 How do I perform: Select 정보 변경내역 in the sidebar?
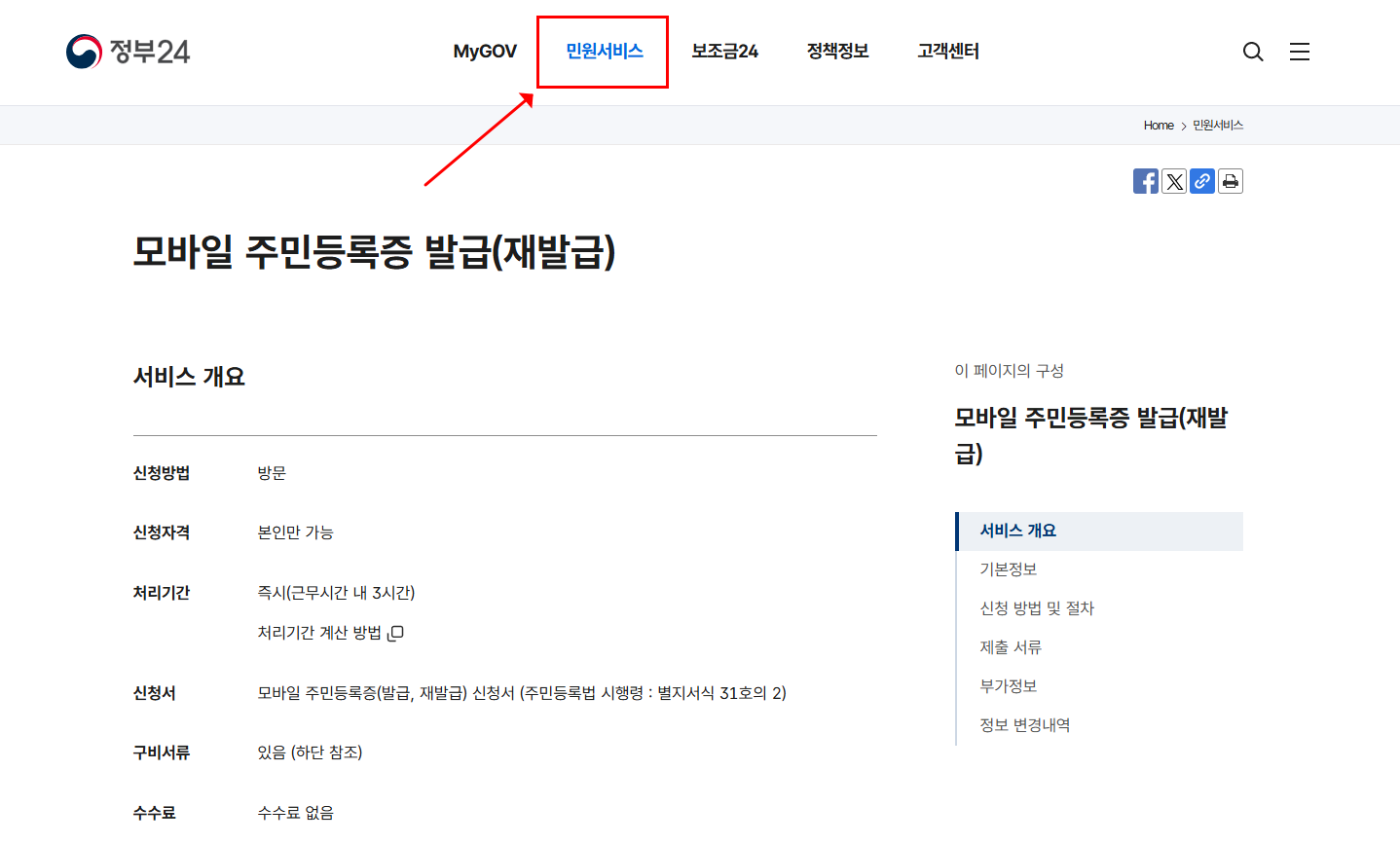tap(1024, 724)
